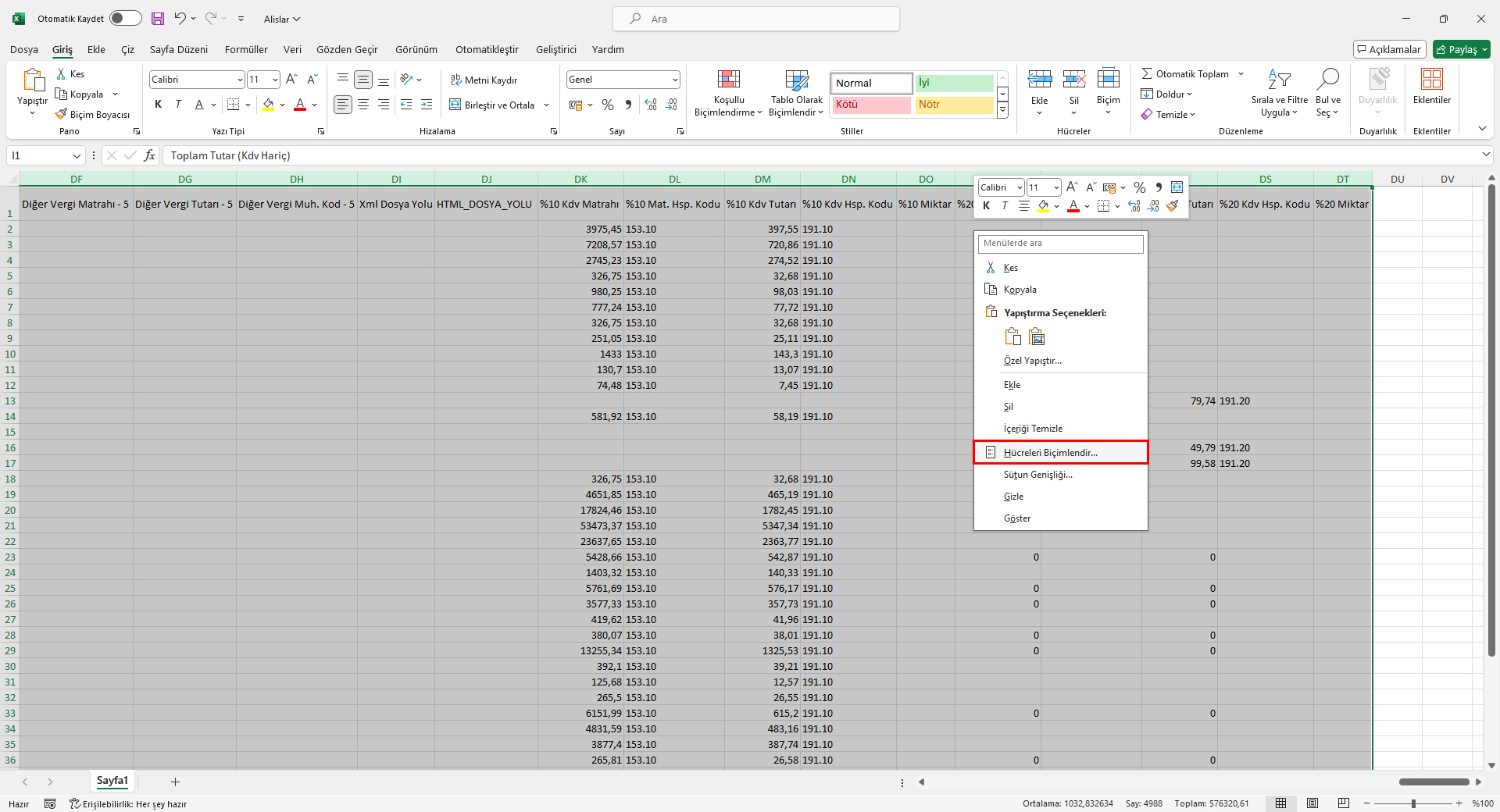Click the ribbon borders icon

(233, 105)
